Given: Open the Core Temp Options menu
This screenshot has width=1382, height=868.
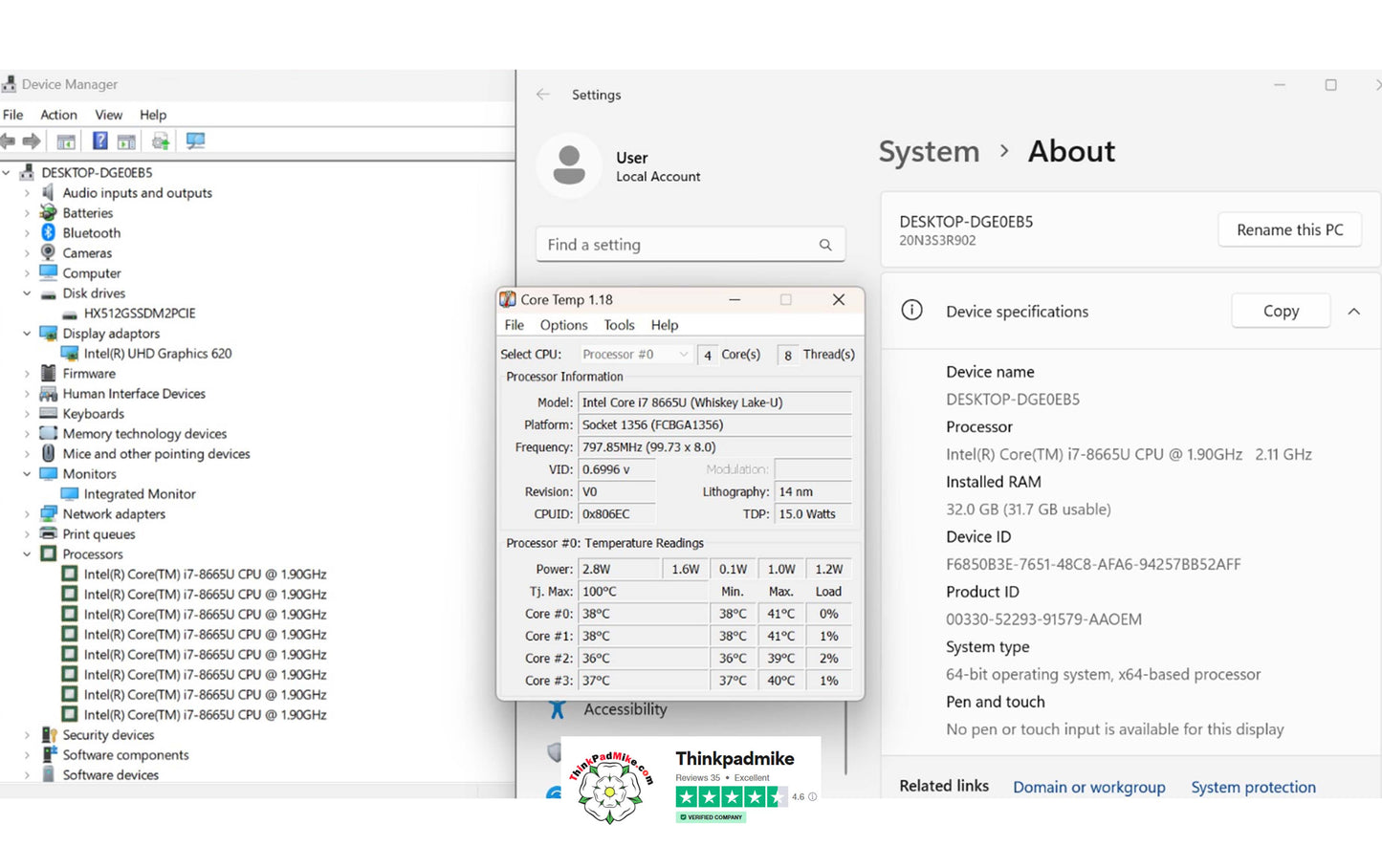Looking at the screenshot, I should tap(564, 325).
